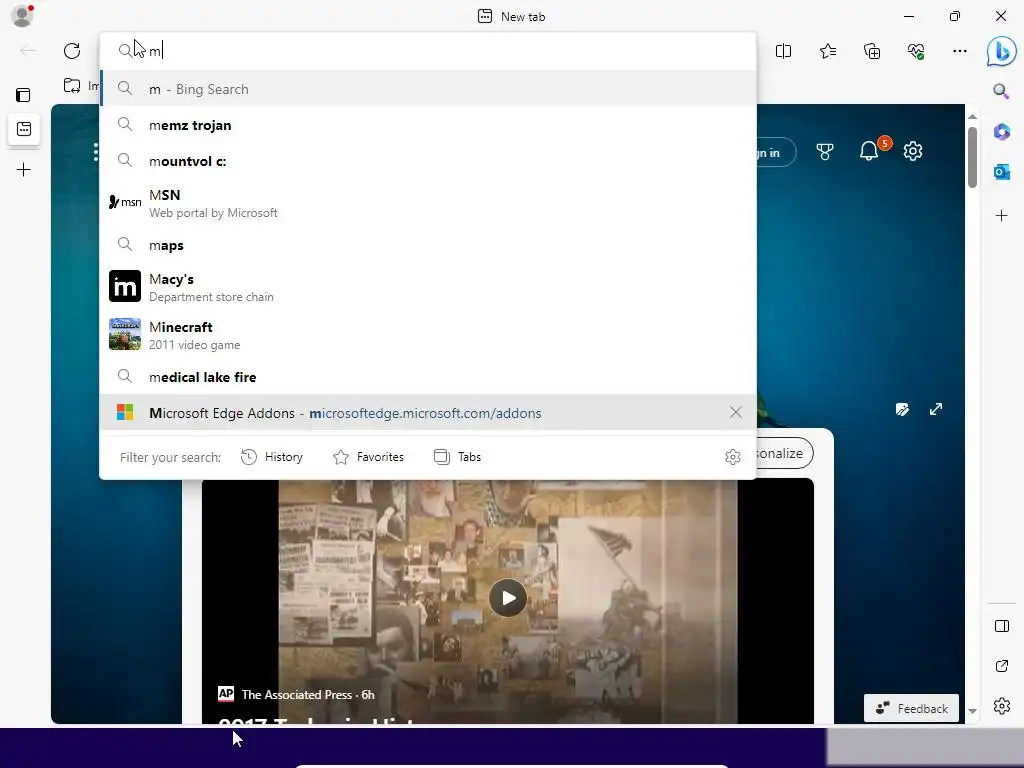Open the profile avatar icon
This screenshot has width=1024, height=768.
click(x=23, y=16)
